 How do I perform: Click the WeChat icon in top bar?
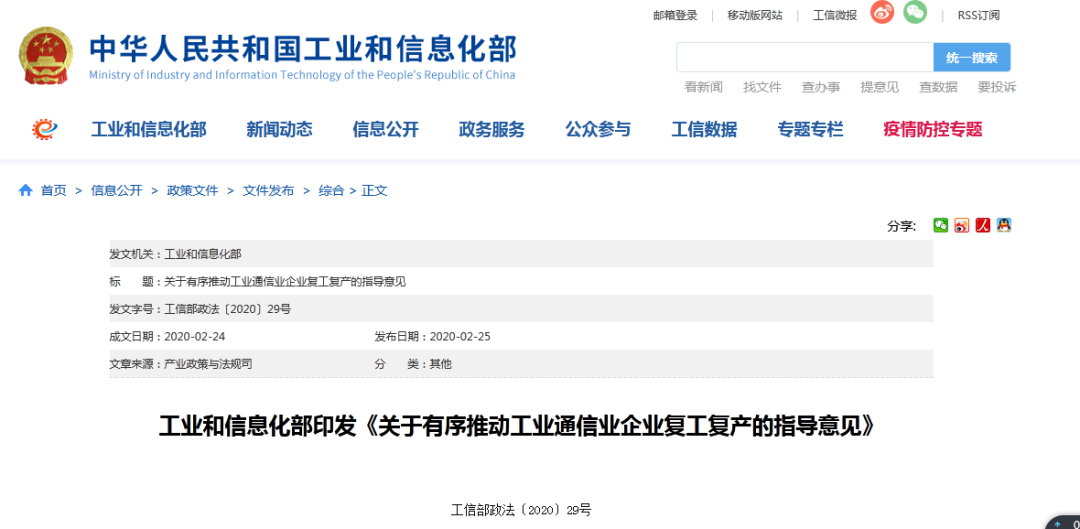pyautogui.click(x=915, y=13)
